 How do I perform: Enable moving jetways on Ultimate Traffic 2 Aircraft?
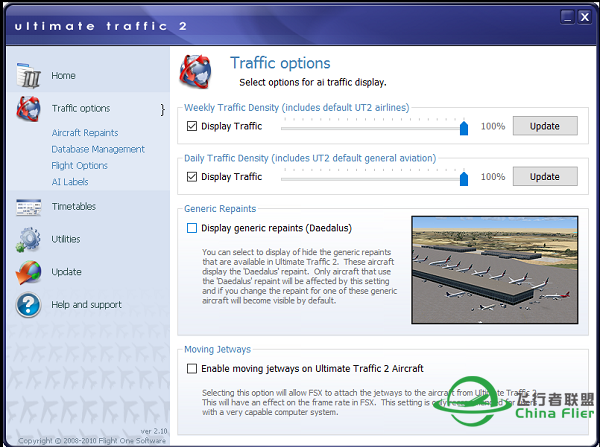click(x=192, y=369)
